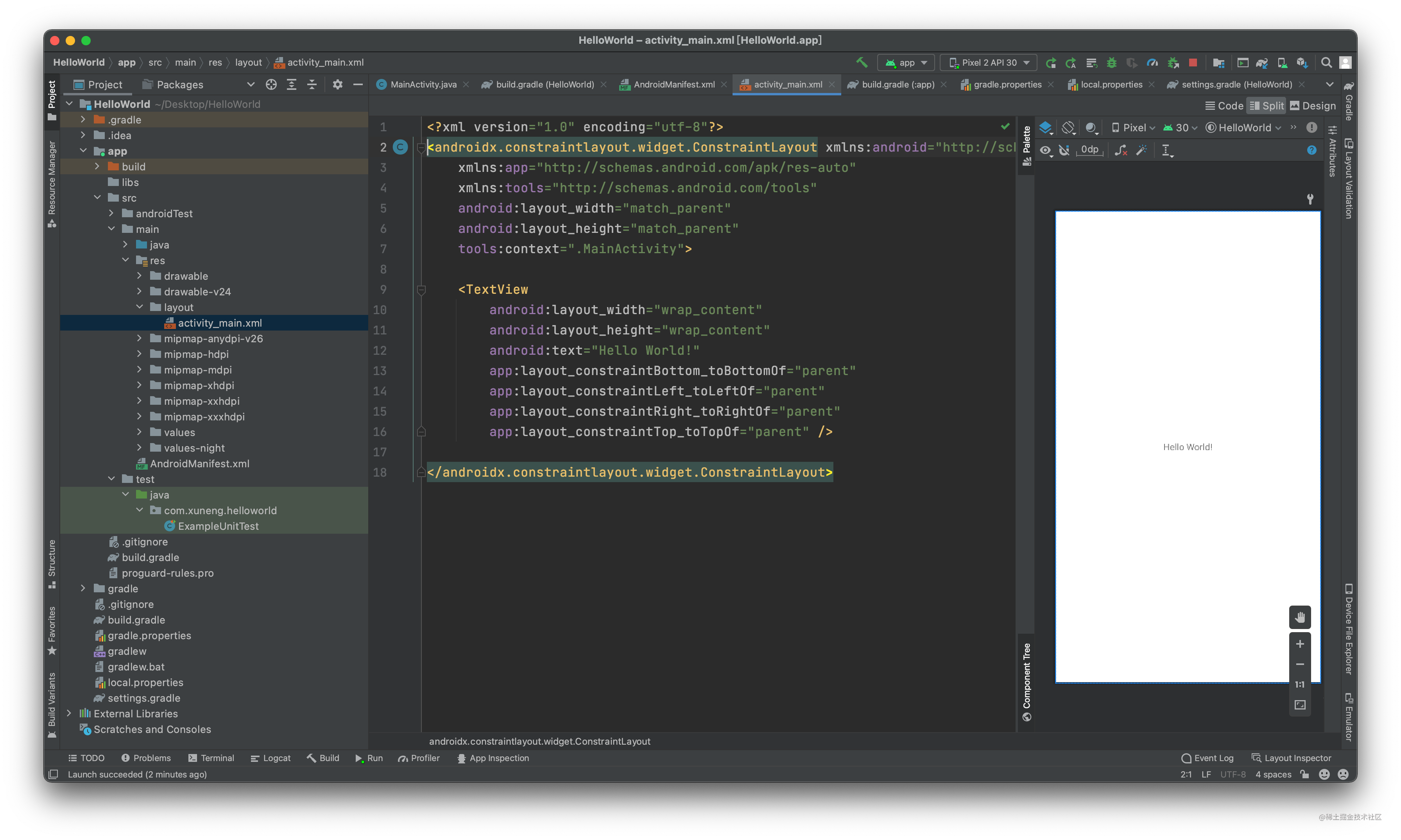
Task: Expand the External Libraries node
Action: click(x=69, y=713)
